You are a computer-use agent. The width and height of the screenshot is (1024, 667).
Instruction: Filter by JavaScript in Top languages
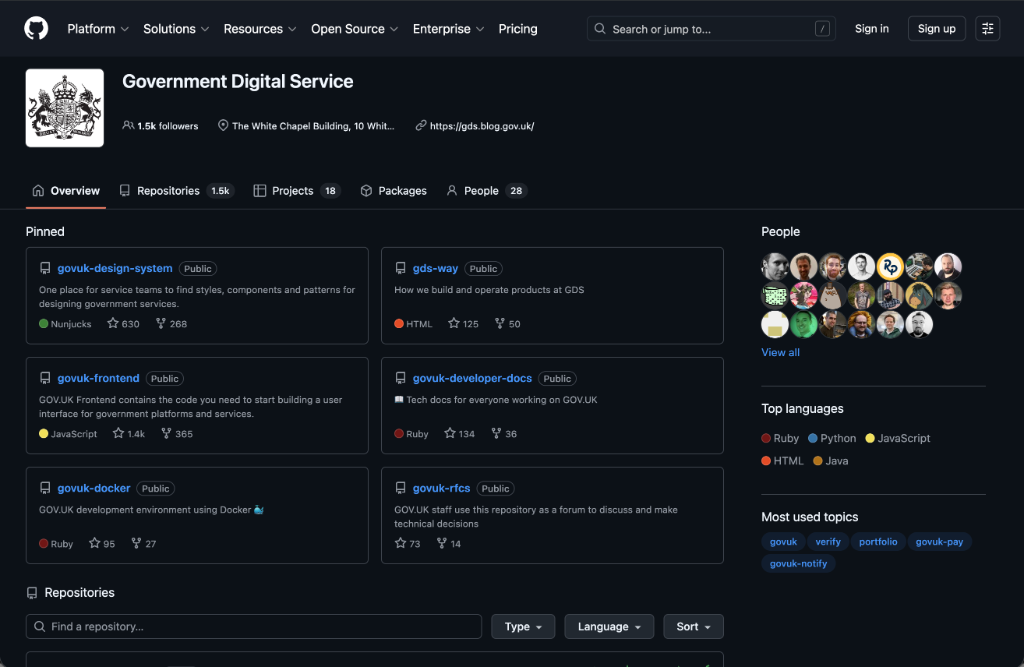pyautogui.click(x=898, y=438)
